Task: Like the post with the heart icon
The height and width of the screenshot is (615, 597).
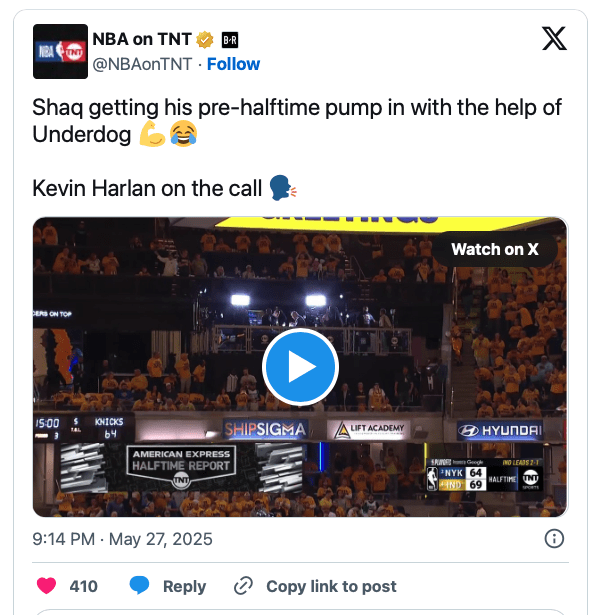Action: (46, 586)
